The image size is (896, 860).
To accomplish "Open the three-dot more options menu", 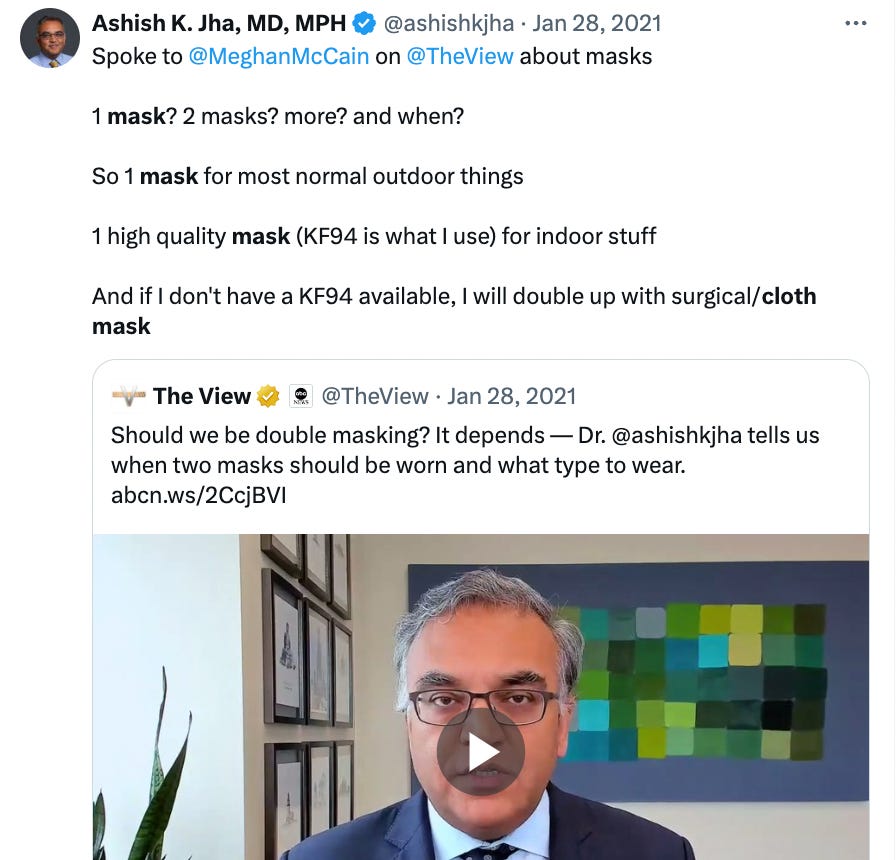I will (x=855, y=23).
